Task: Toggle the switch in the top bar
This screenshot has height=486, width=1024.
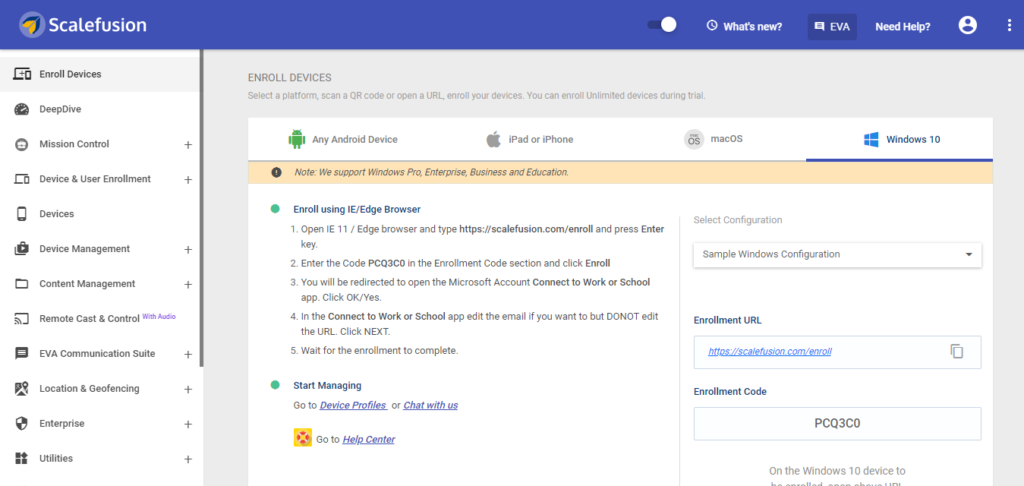Action: click(662, 25)
